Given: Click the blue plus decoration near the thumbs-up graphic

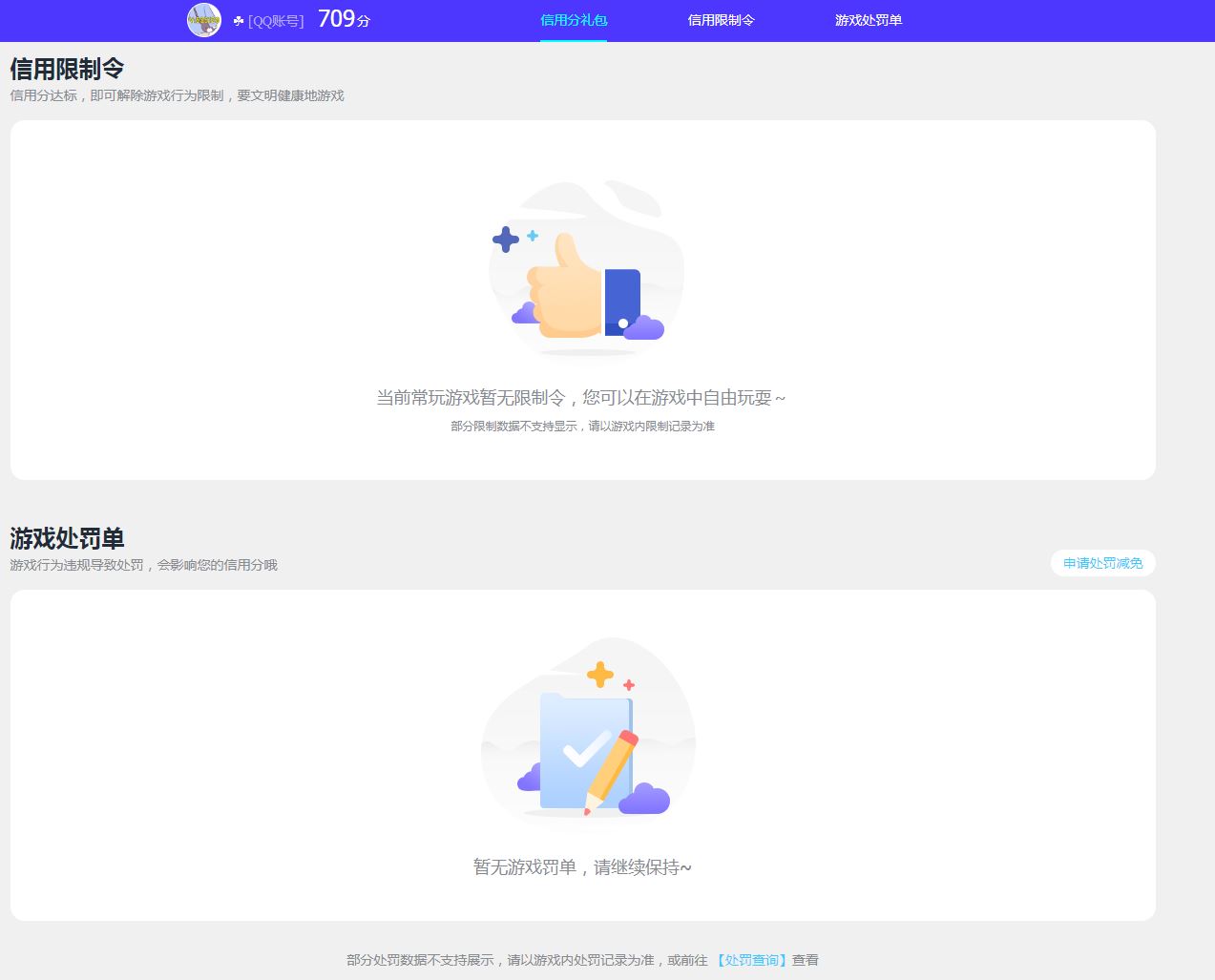Looking at the screenshot, I should click(x=506, y=240).
